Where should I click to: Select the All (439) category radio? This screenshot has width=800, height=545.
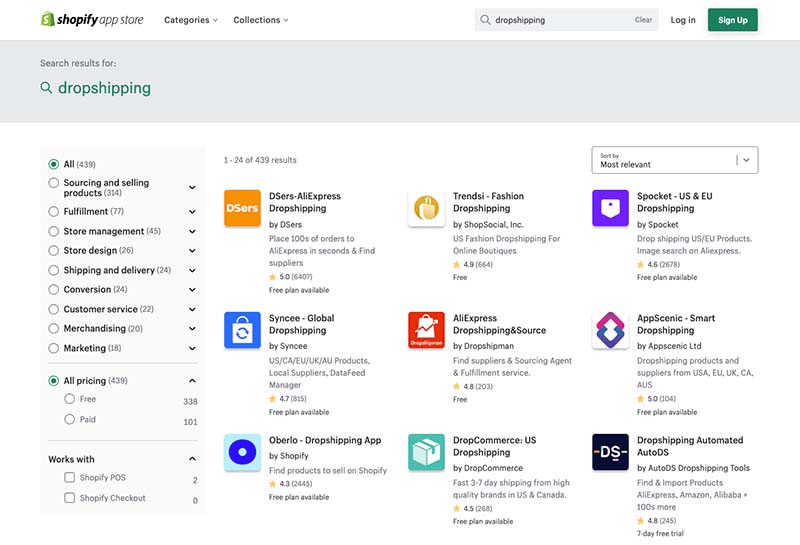pos(54,164)
